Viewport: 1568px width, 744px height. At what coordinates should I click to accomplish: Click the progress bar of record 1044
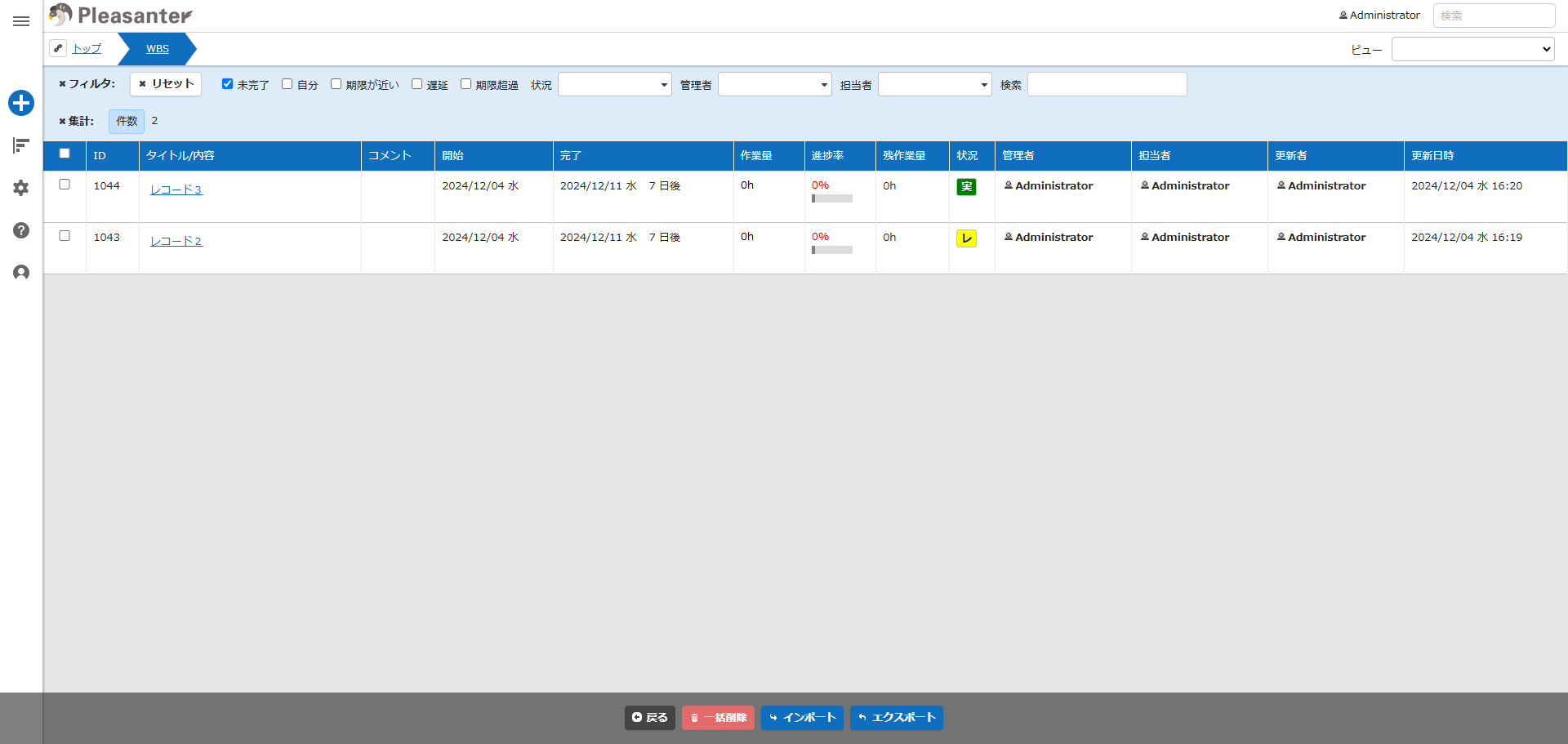832,198
